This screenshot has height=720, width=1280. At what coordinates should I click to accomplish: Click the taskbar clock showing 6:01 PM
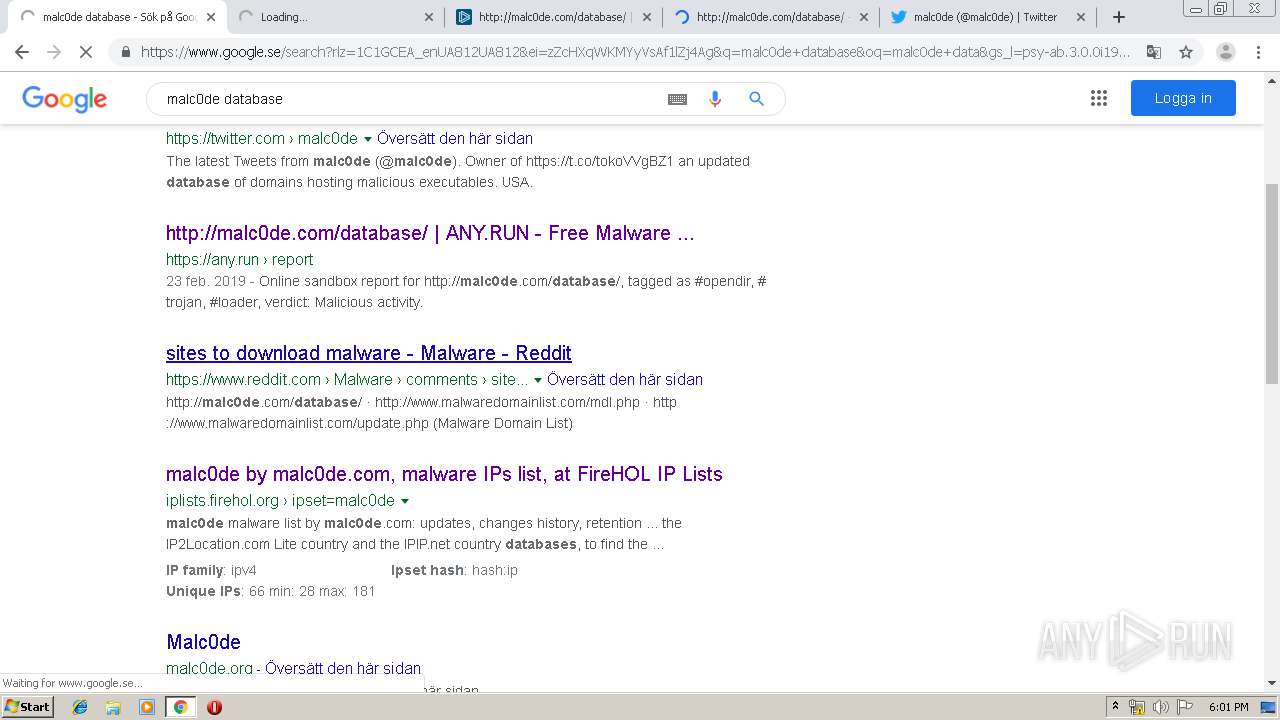click(1228, 707)
